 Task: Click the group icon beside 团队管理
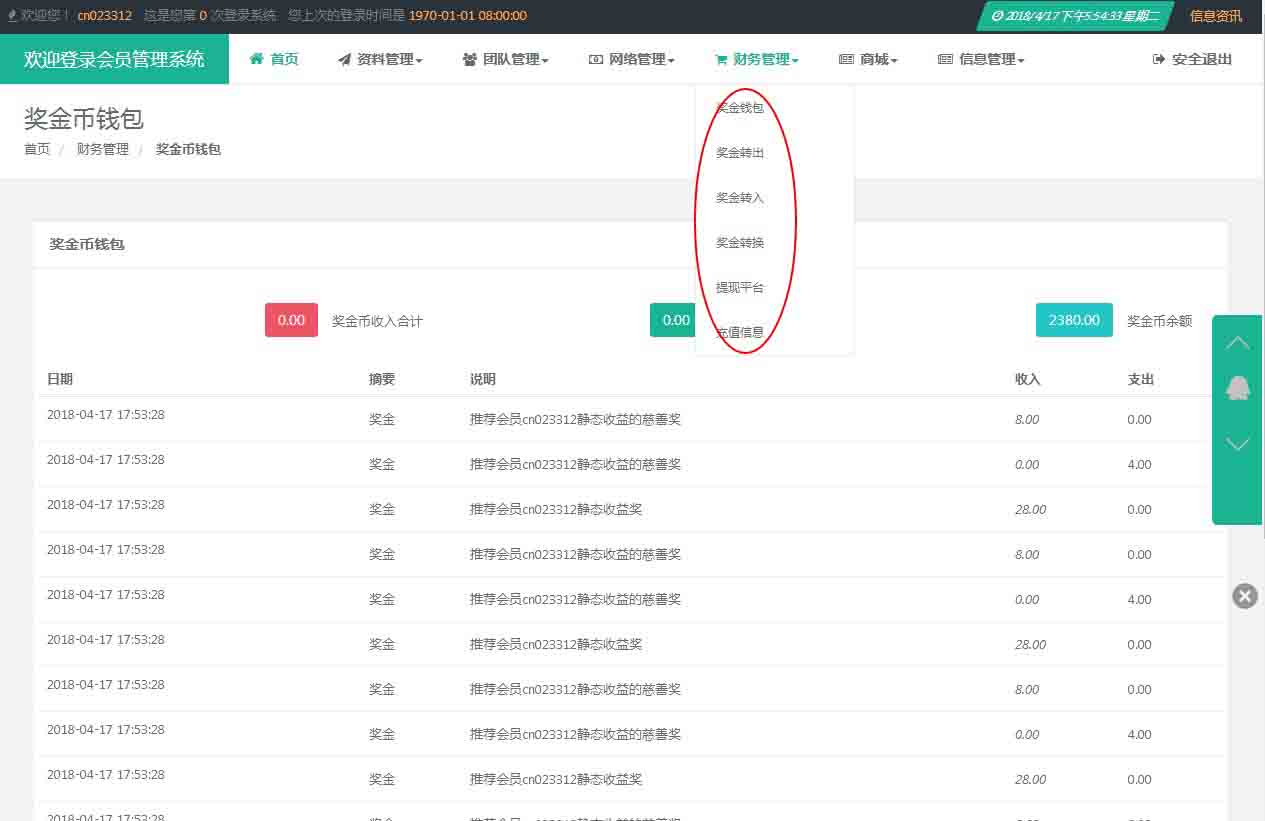tap(469, 60)
